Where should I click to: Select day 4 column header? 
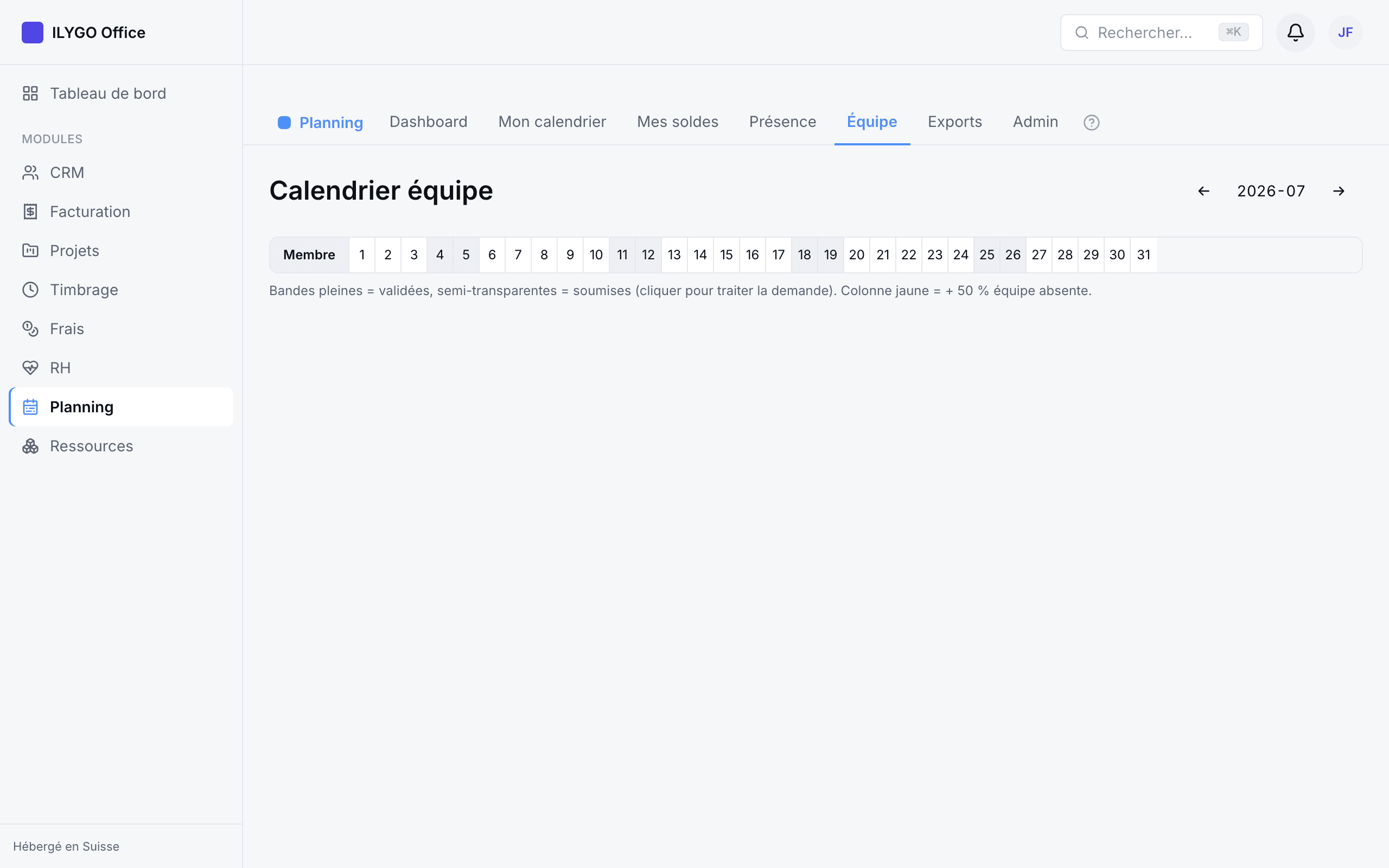439,254
